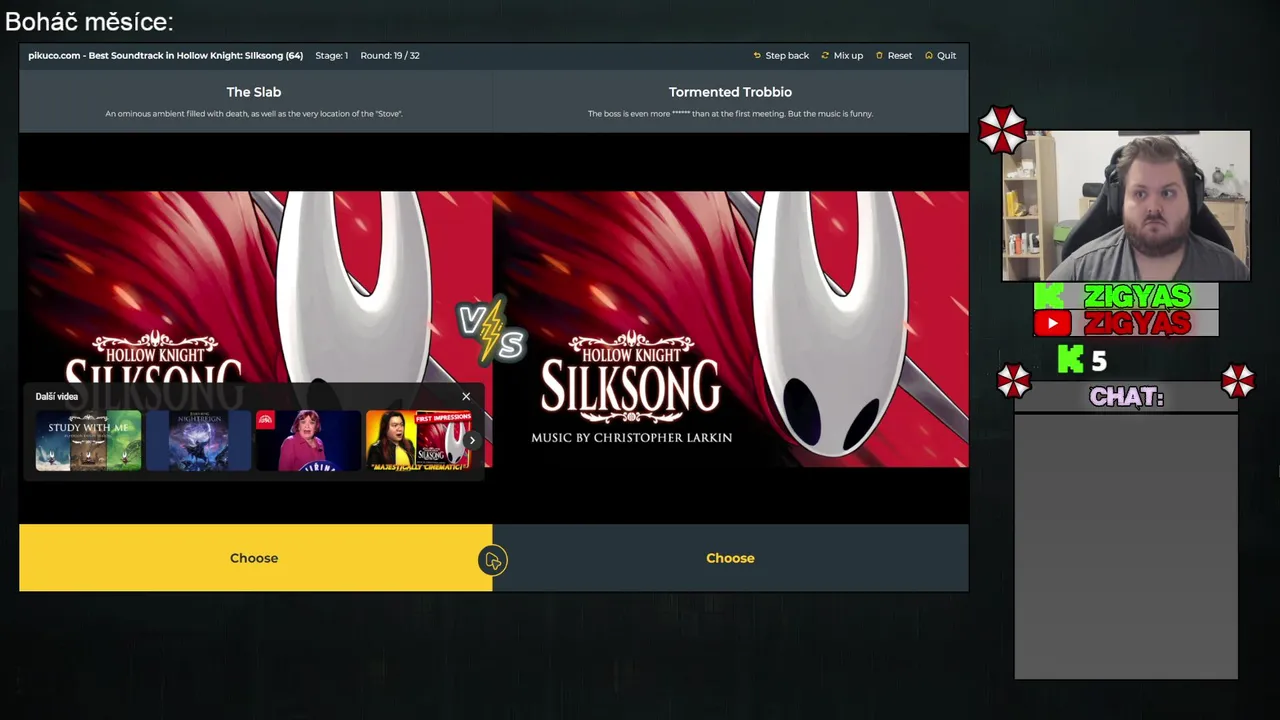
Task: Choose The Slab with yellow button
Action: tap(255, 558)
